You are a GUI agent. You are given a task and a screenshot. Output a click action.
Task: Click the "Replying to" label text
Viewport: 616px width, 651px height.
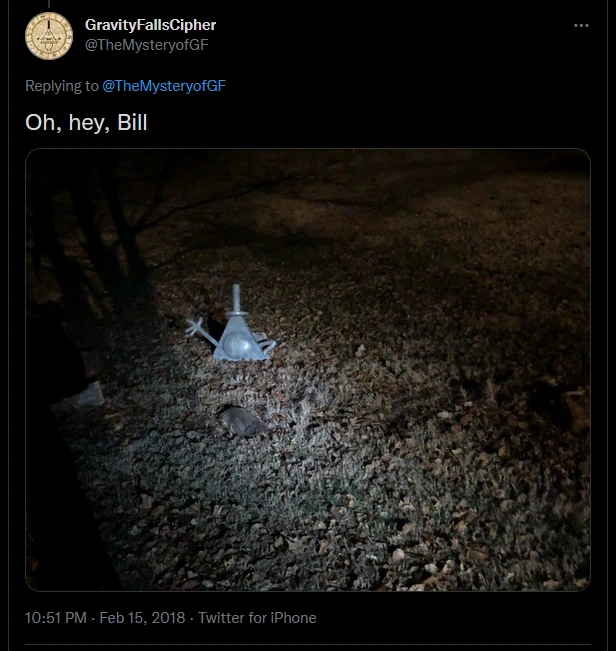point(62,86)
